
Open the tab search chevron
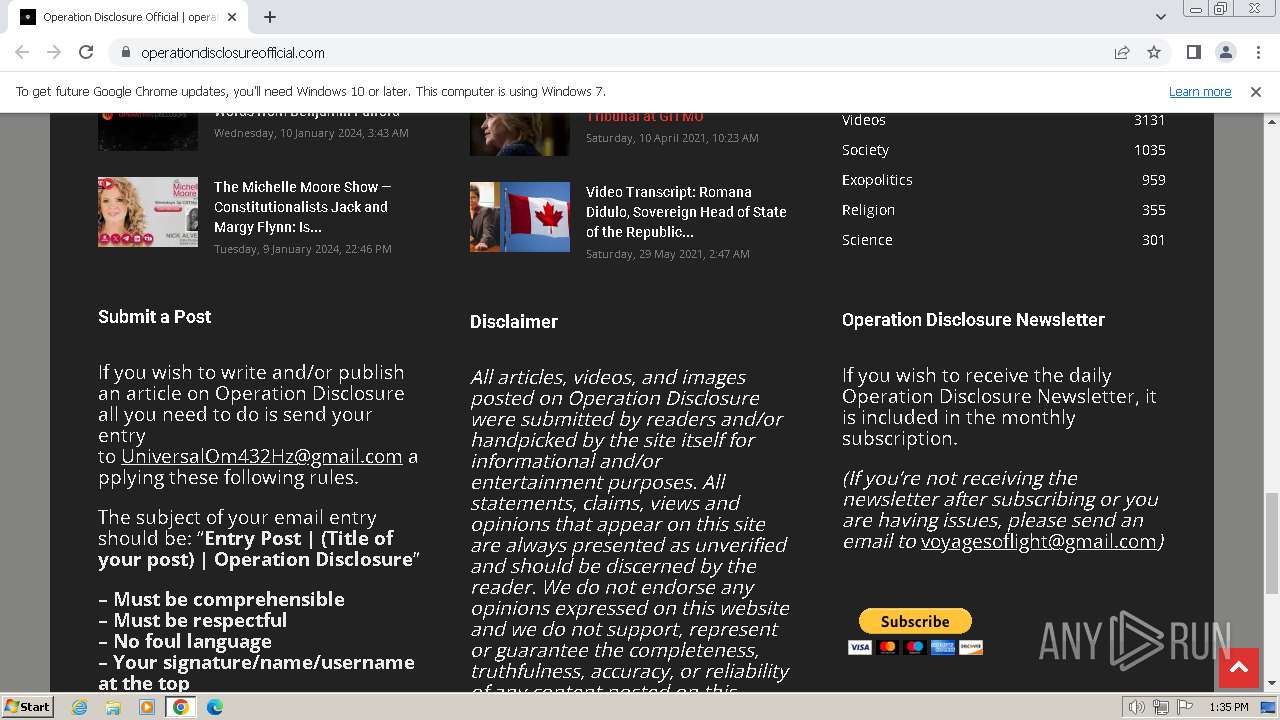[1160, 17]
